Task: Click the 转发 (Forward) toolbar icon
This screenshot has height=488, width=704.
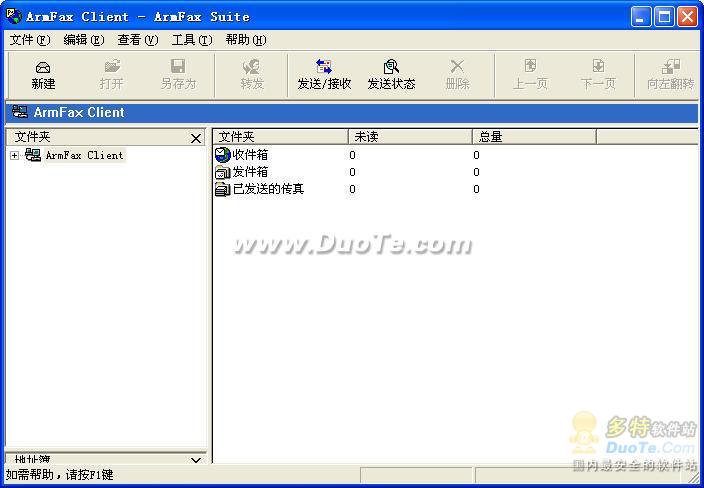Action: pos(251,67)
